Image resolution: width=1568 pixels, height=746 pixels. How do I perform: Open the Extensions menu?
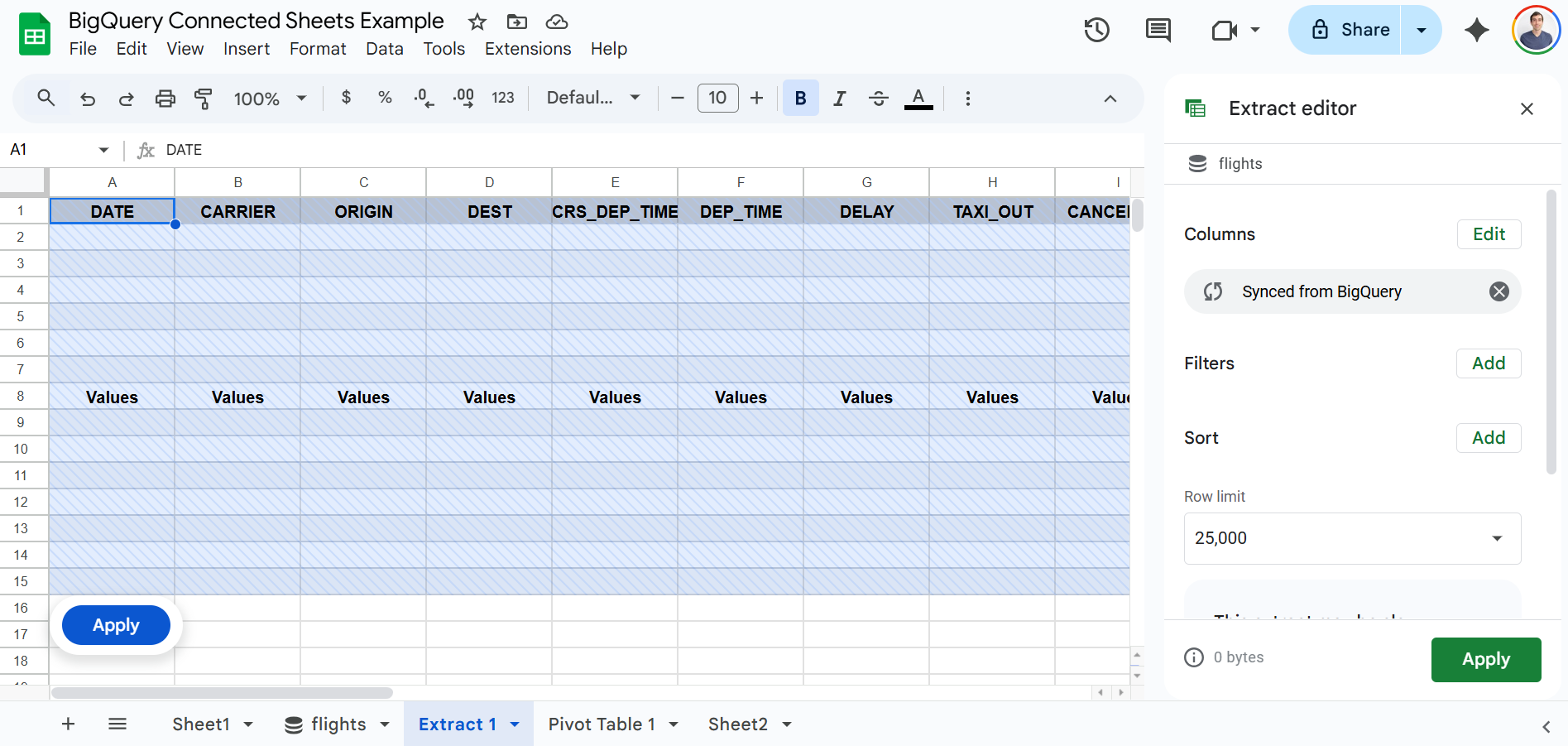click(x=527, y=49)
